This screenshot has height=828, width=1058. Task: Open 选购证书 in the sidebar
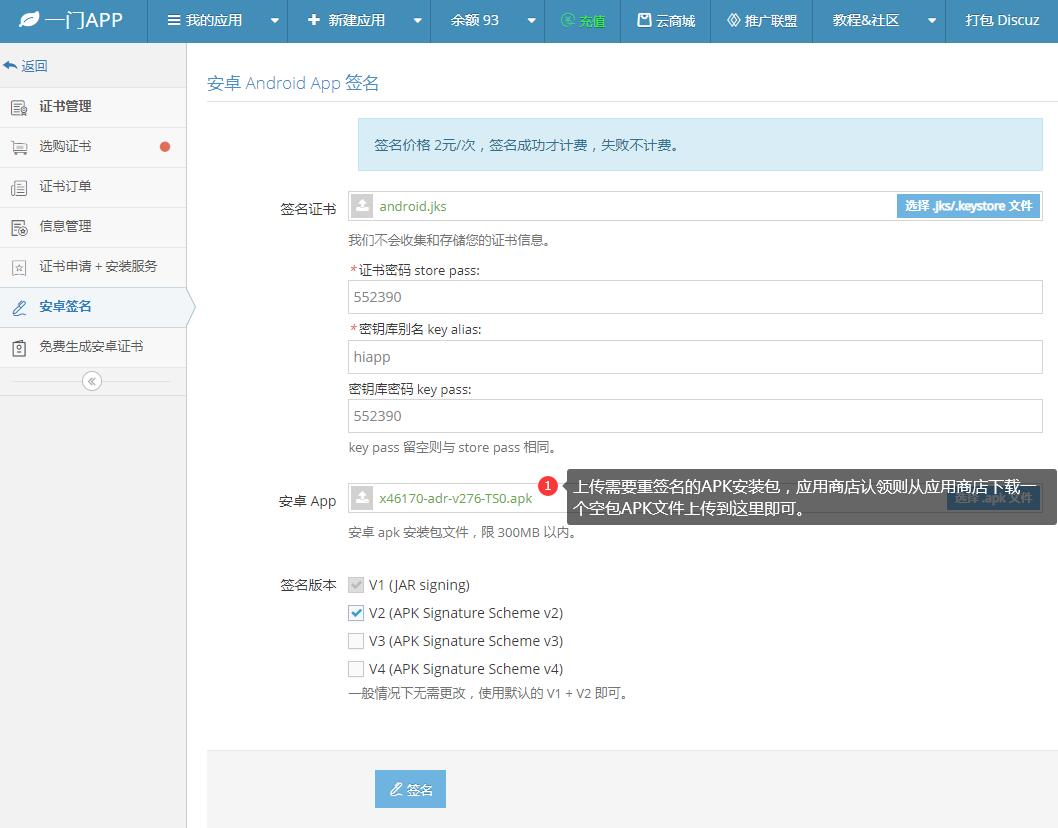pos(93,147)
